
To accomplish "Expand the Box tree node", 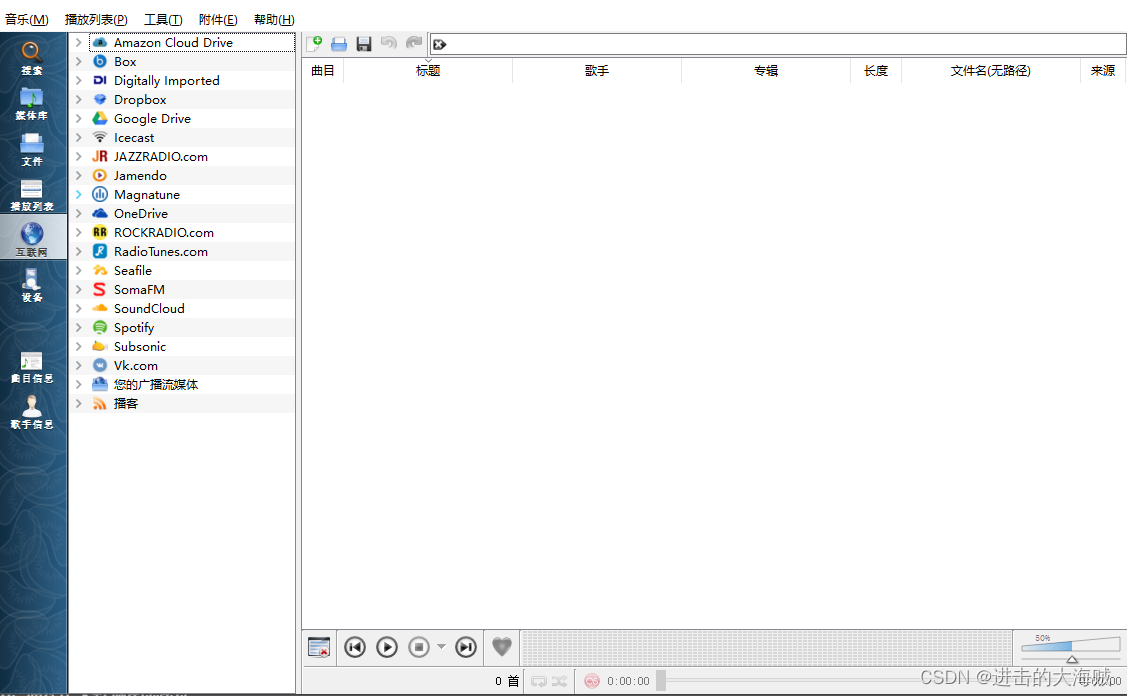I will 79,62.
